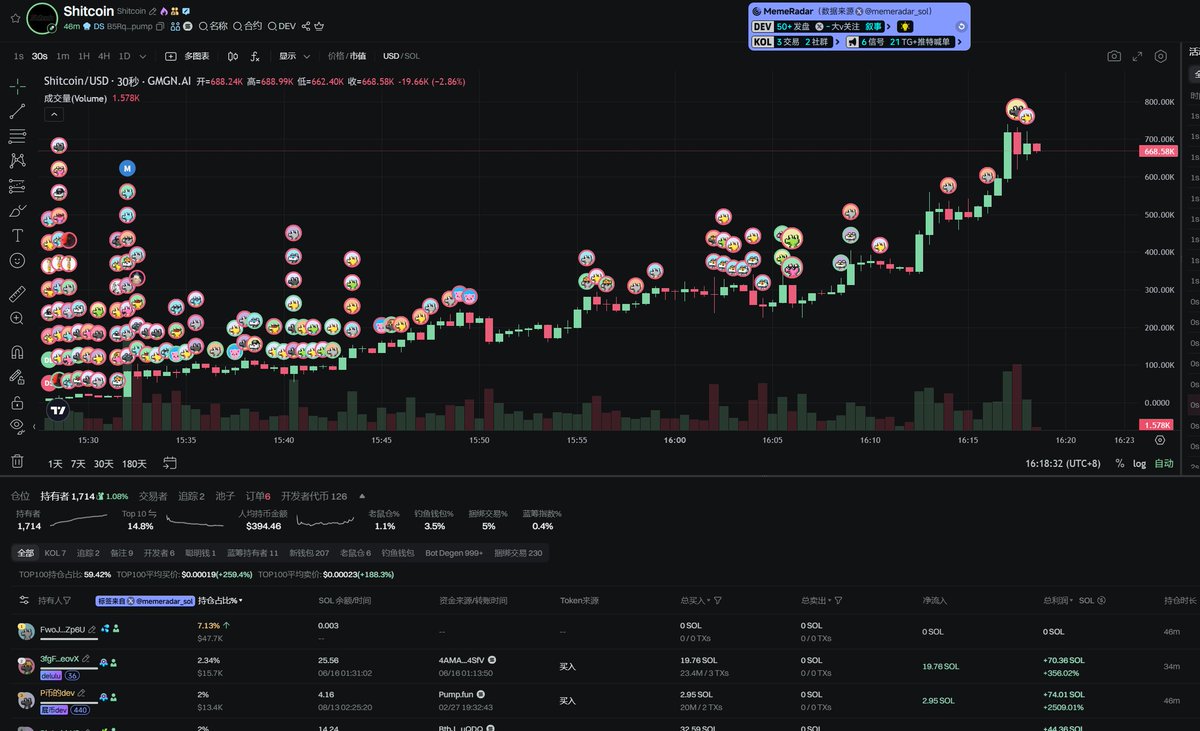This screenshot has height=731, width=1200.
Task: Toggle percent scale on the price axis
Action: click(x=1120, y=464)
